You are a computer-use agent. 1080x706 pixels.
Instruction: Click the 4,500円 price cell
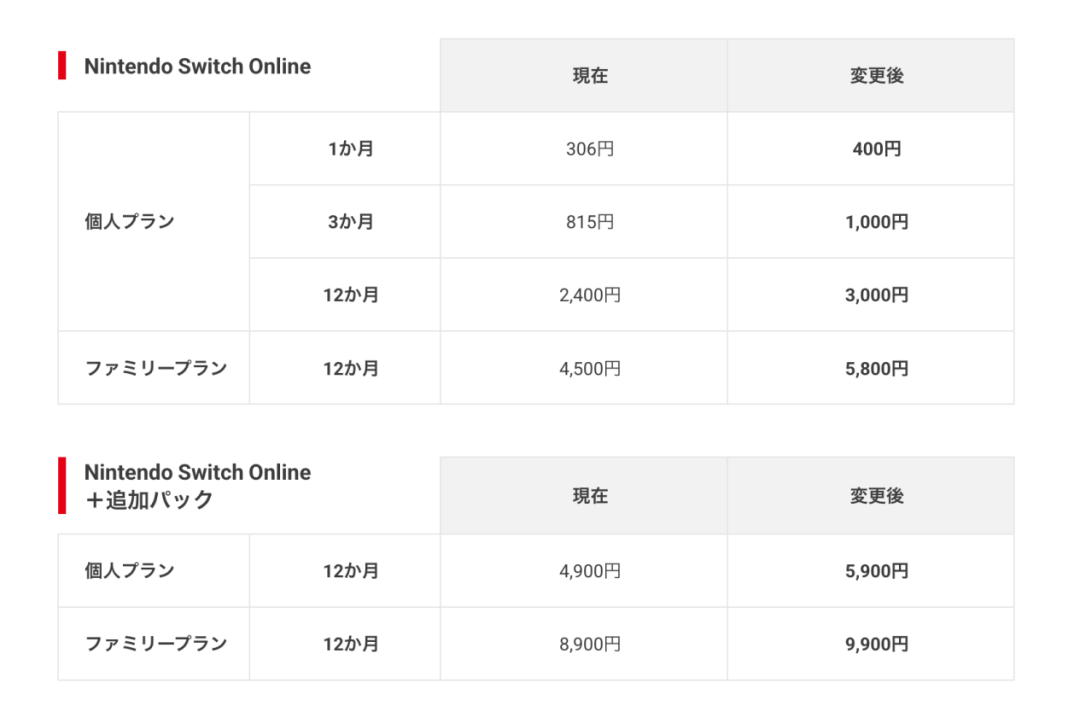(590, 368)
